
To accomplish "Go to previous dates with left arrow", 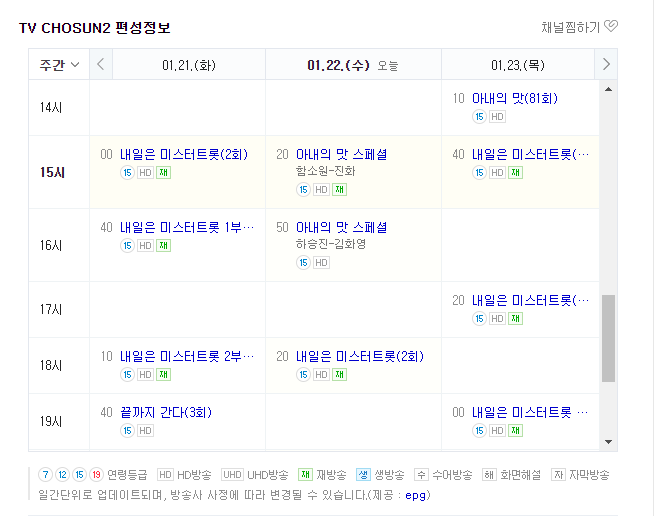I will (100, 65).
